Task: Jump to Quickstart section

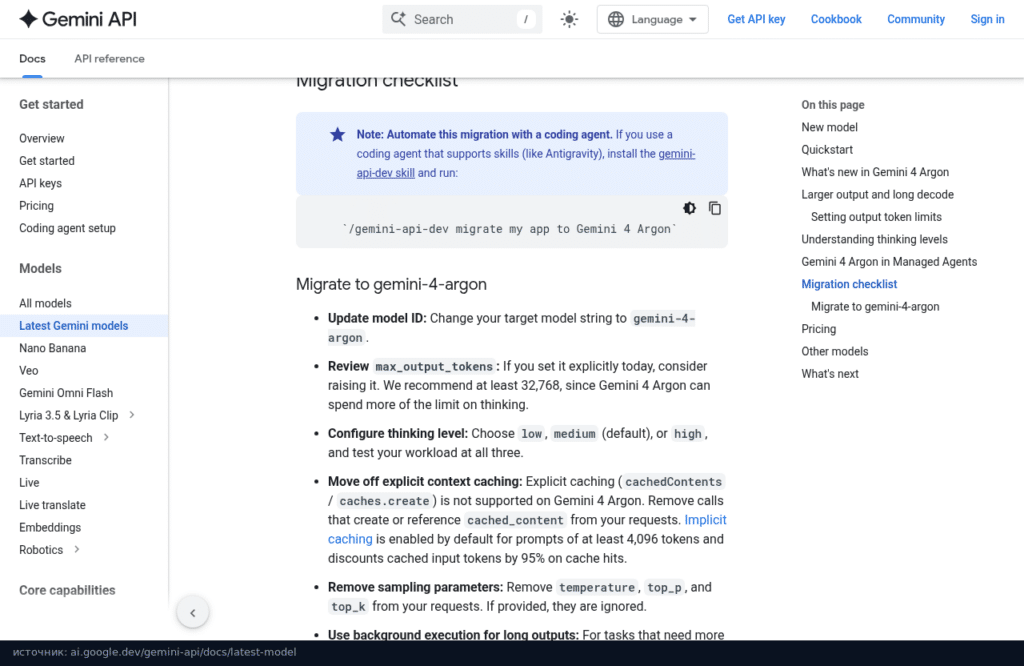Action: coord(827,150)
